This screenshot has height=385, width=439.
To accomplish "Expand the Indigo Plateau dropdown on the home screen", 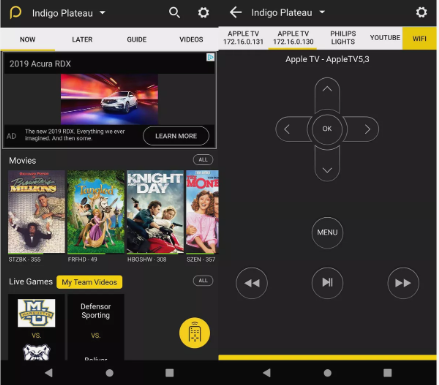I will tap(102, 13).
